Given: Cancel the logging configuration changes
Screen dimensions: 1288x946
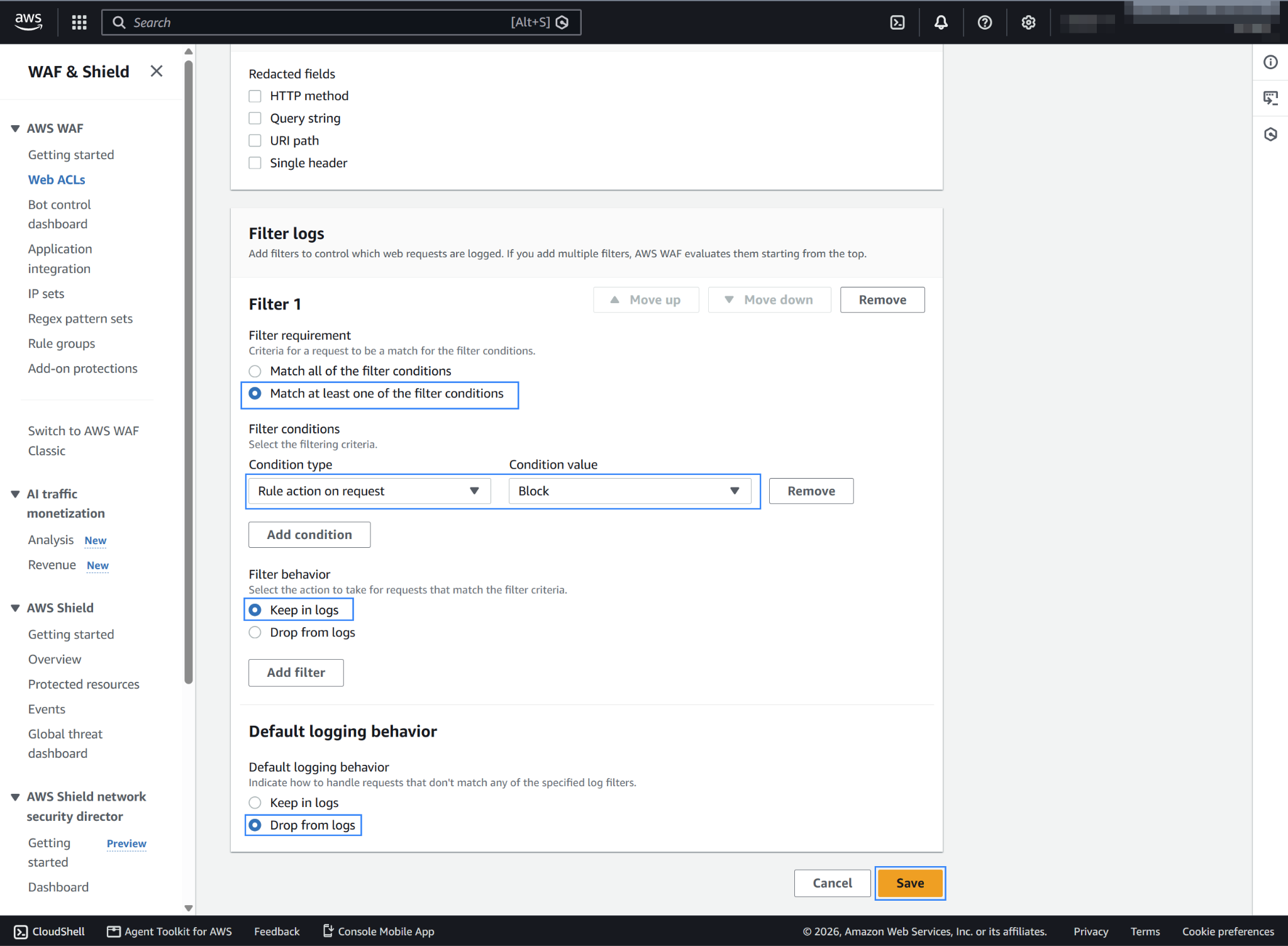Looking at the screenshot, I should pyautogui.click(x=832, y=883).
